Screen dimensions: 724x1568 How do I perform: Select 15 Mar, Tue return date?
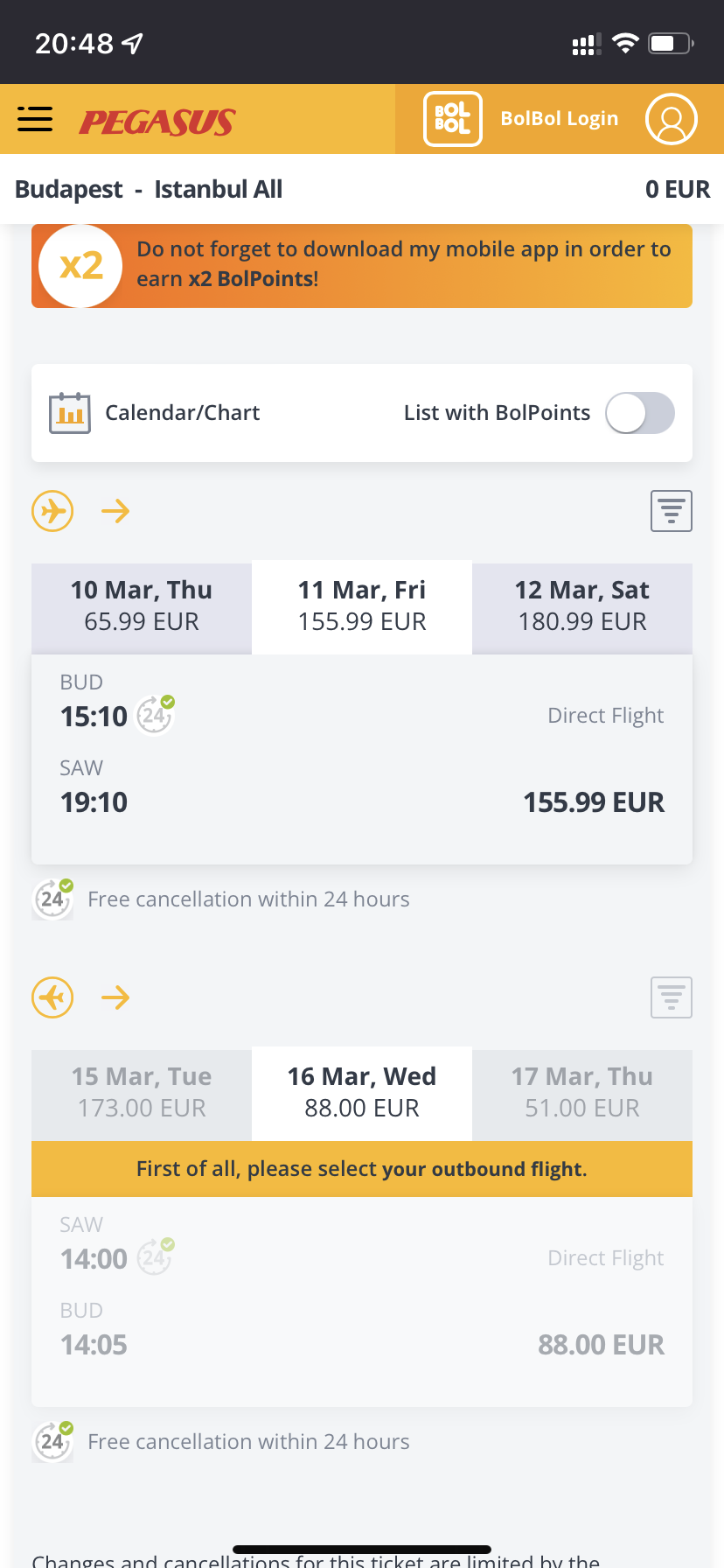click(x=142, y=1092)
